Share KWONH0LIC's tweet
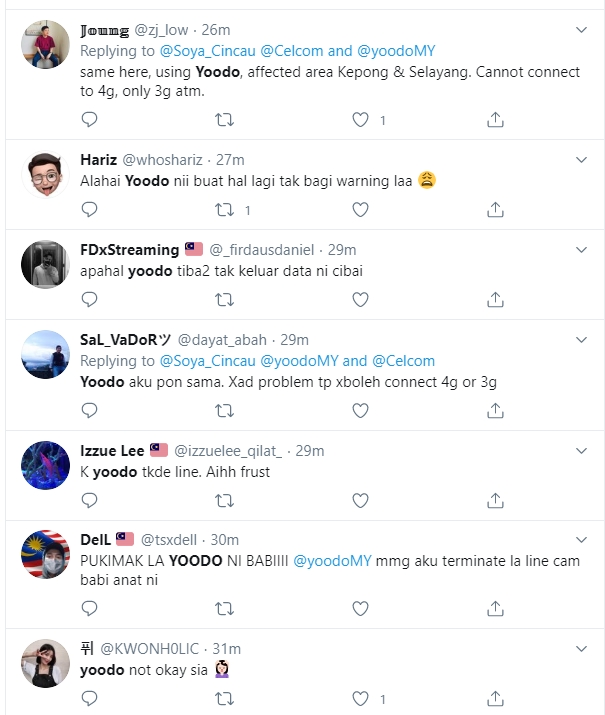The width and height of the screenshot is (605, 715). [495, 699]
